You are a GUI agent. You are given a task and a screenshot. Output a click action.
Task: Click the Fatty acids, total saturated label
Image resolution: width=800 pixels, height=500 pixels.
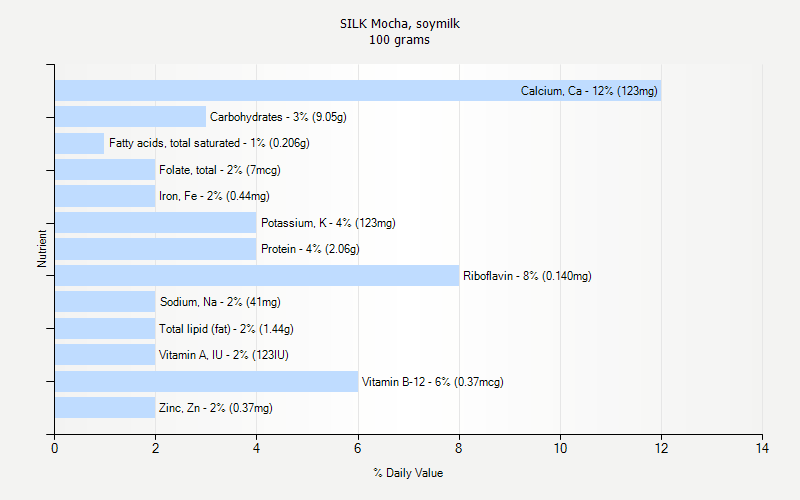click(x=209, y=143)
